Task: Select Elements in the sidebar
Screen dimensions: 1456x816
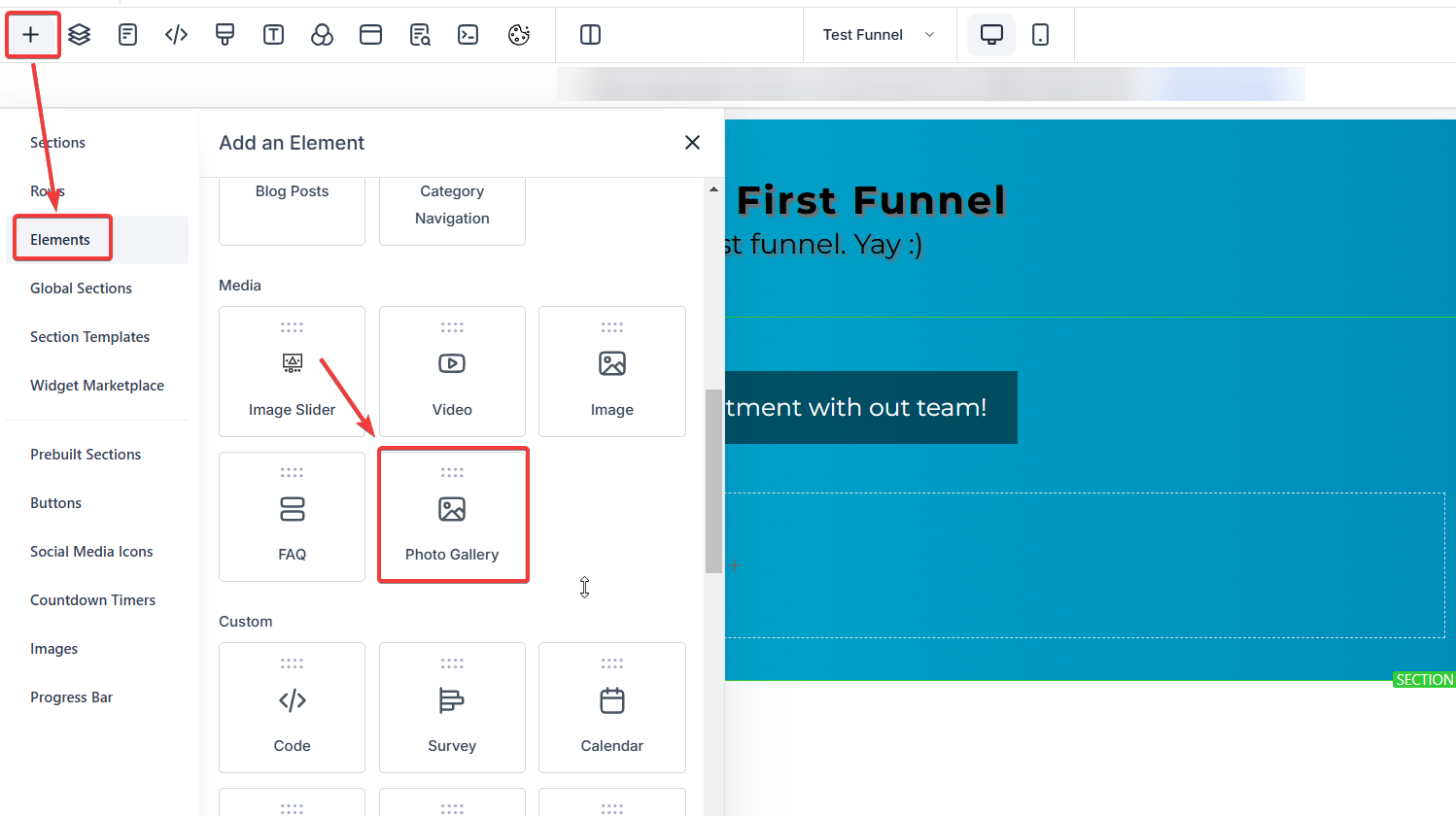Action: point(60,240)
